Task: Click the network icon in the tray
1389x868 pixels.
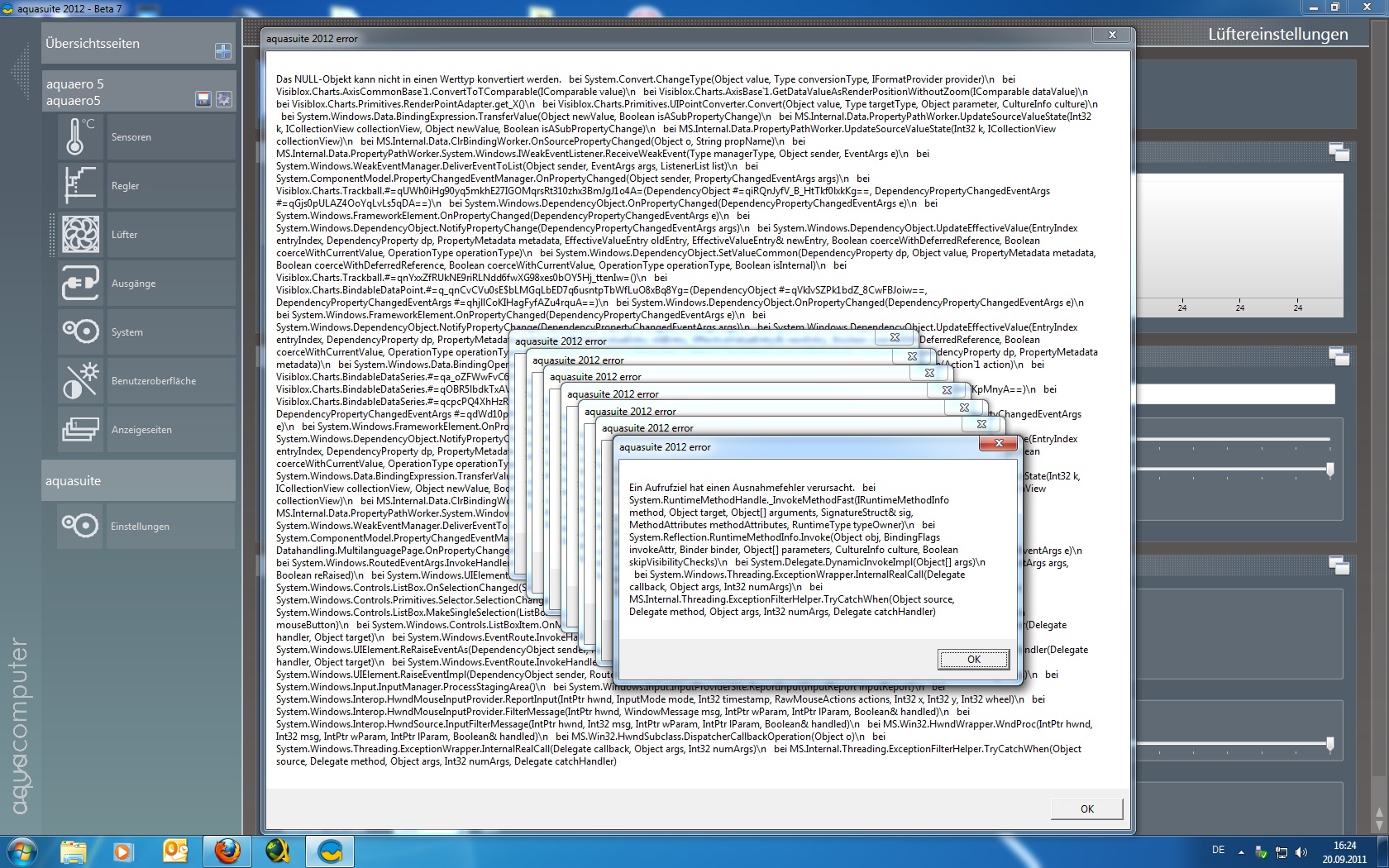Action: pos(1282,851)
